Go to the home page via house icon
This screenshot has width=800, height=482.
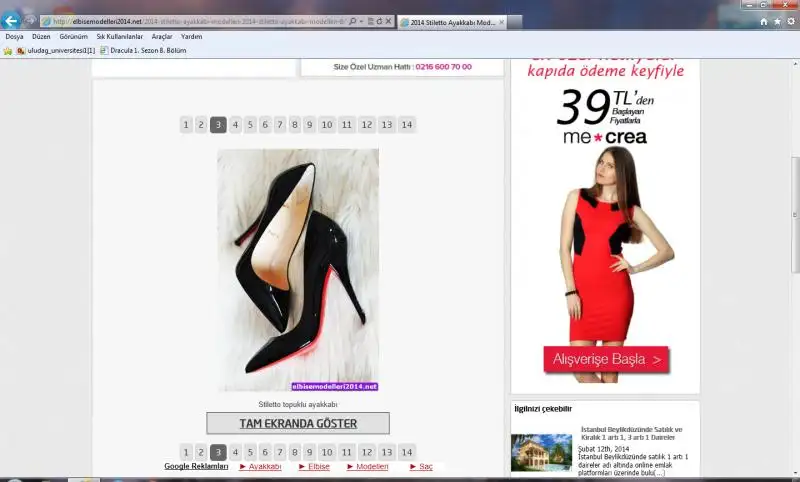pos(764,21)
